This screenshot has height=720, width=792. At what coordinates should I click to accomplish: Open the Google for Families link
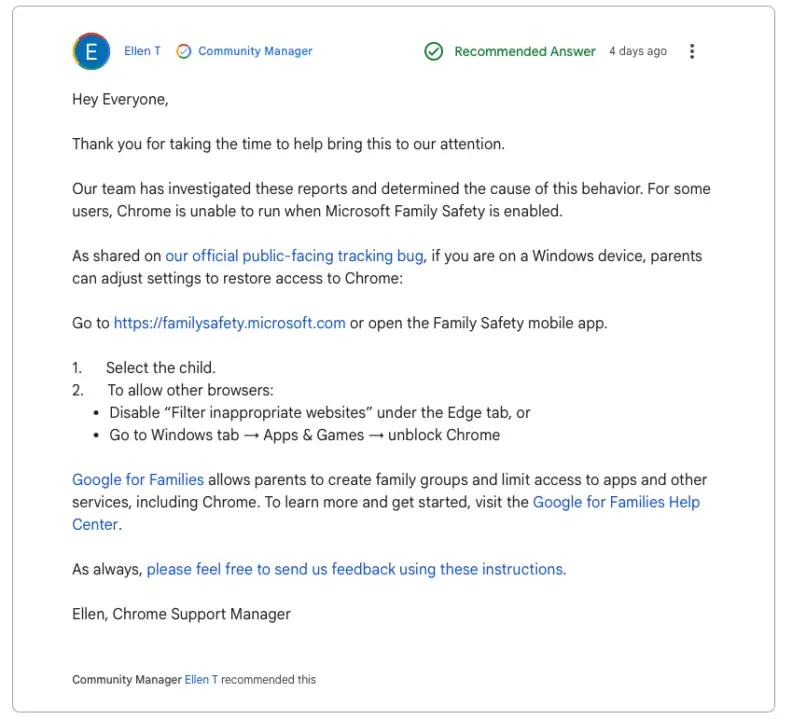tap(138, 479)
